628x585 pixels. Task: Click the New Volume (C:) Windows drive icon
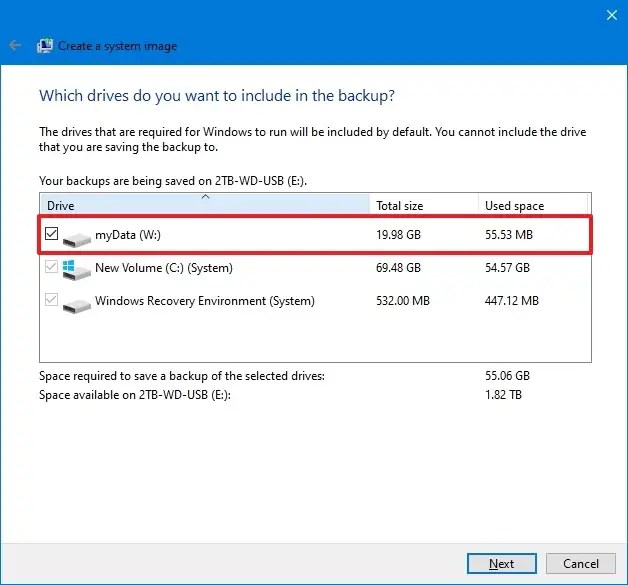(x=76, y=271)
